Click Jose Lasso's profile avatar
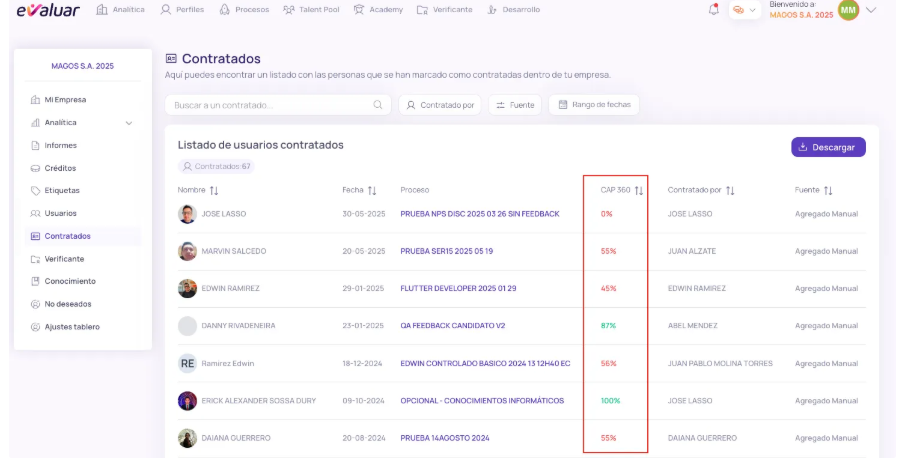 pos(187,214)
